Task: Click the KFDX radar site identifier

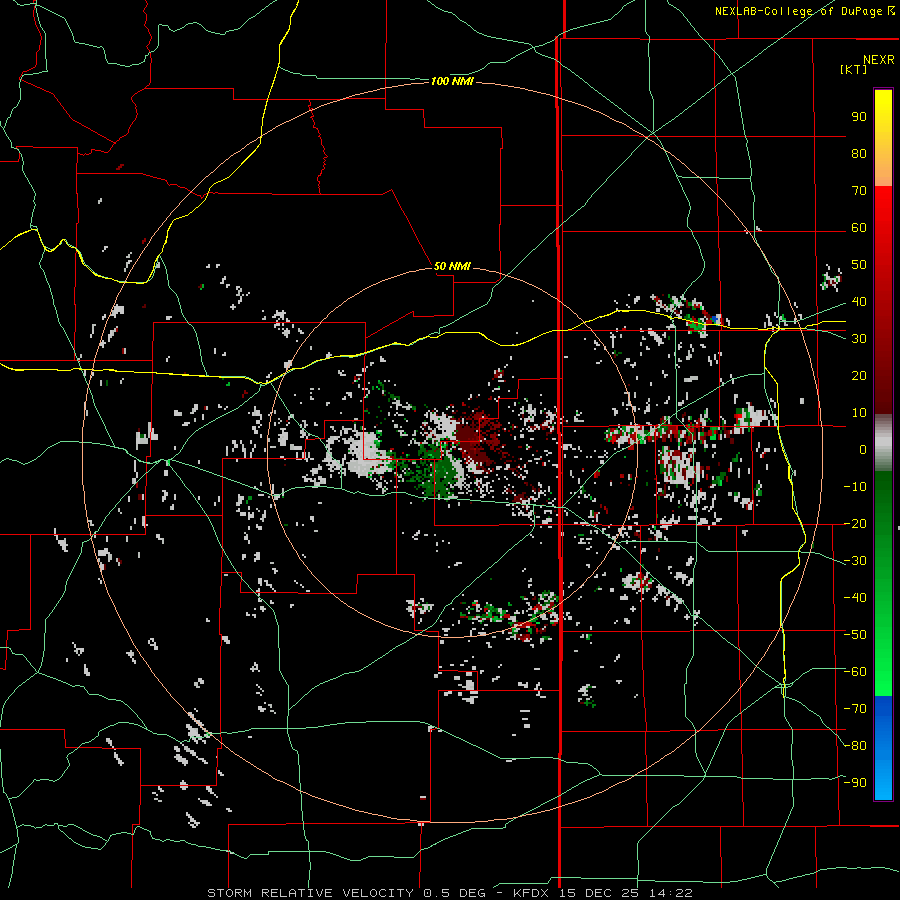Action: (532, 893)
